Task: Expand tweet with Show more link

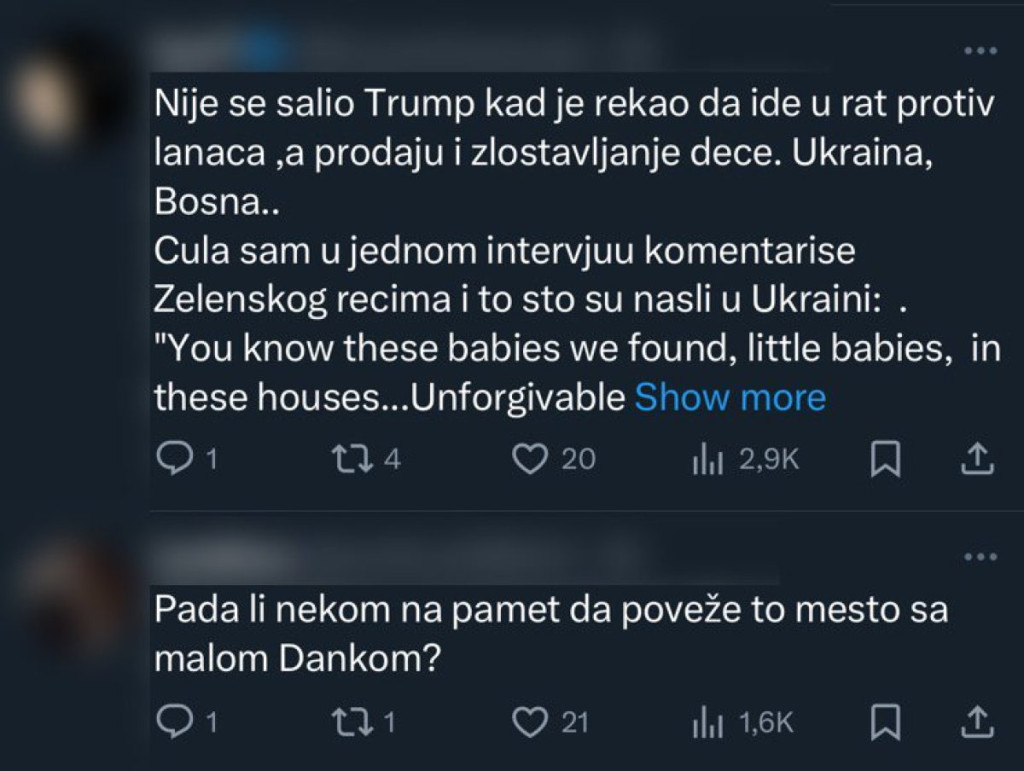Action: [x=730, y=398]
